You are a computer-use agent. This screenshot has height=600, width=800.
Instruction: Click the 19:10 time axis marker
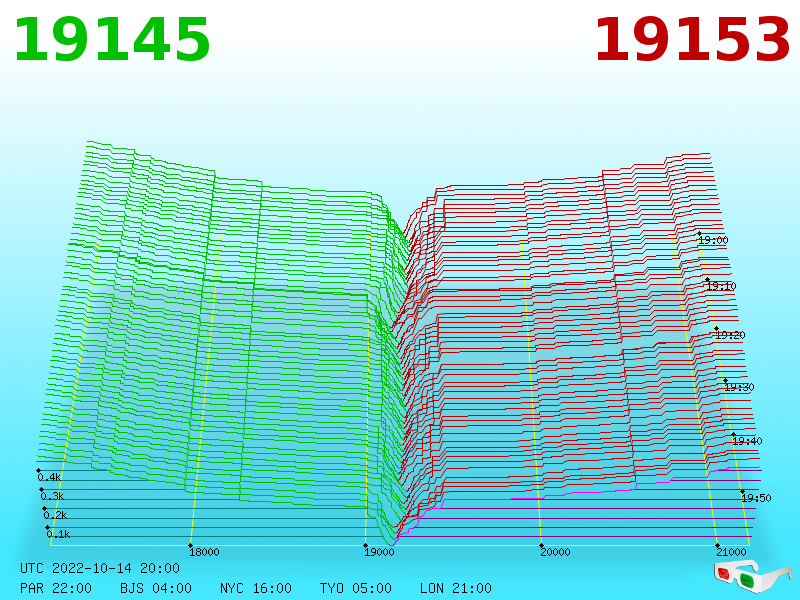721,286
